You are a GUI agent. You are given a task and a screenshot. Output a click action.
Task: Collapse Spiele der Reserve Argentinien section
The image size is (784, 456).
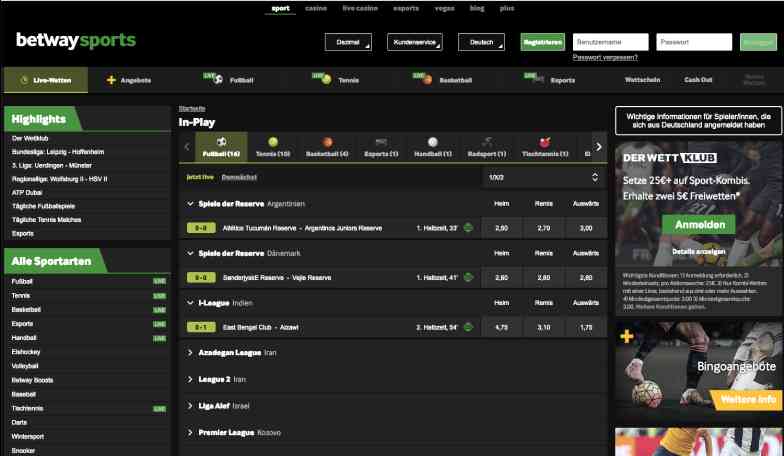190,204
